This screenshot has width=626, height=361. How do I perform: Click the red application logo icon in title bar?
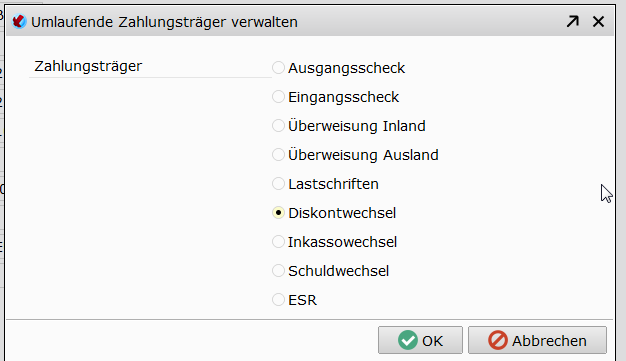19,22
